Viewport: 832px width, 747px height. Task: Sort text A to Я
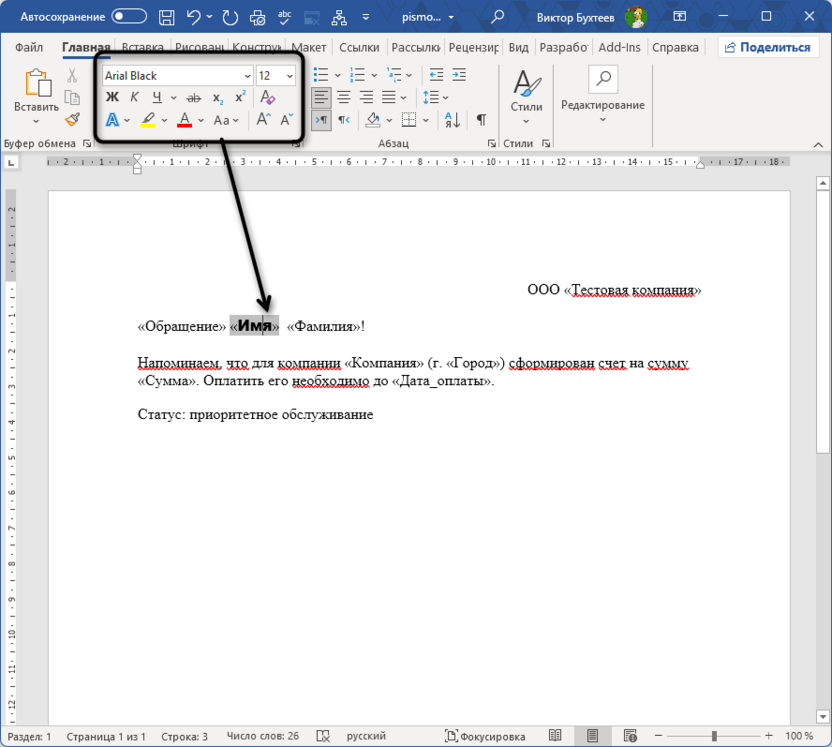pos(452,120)
